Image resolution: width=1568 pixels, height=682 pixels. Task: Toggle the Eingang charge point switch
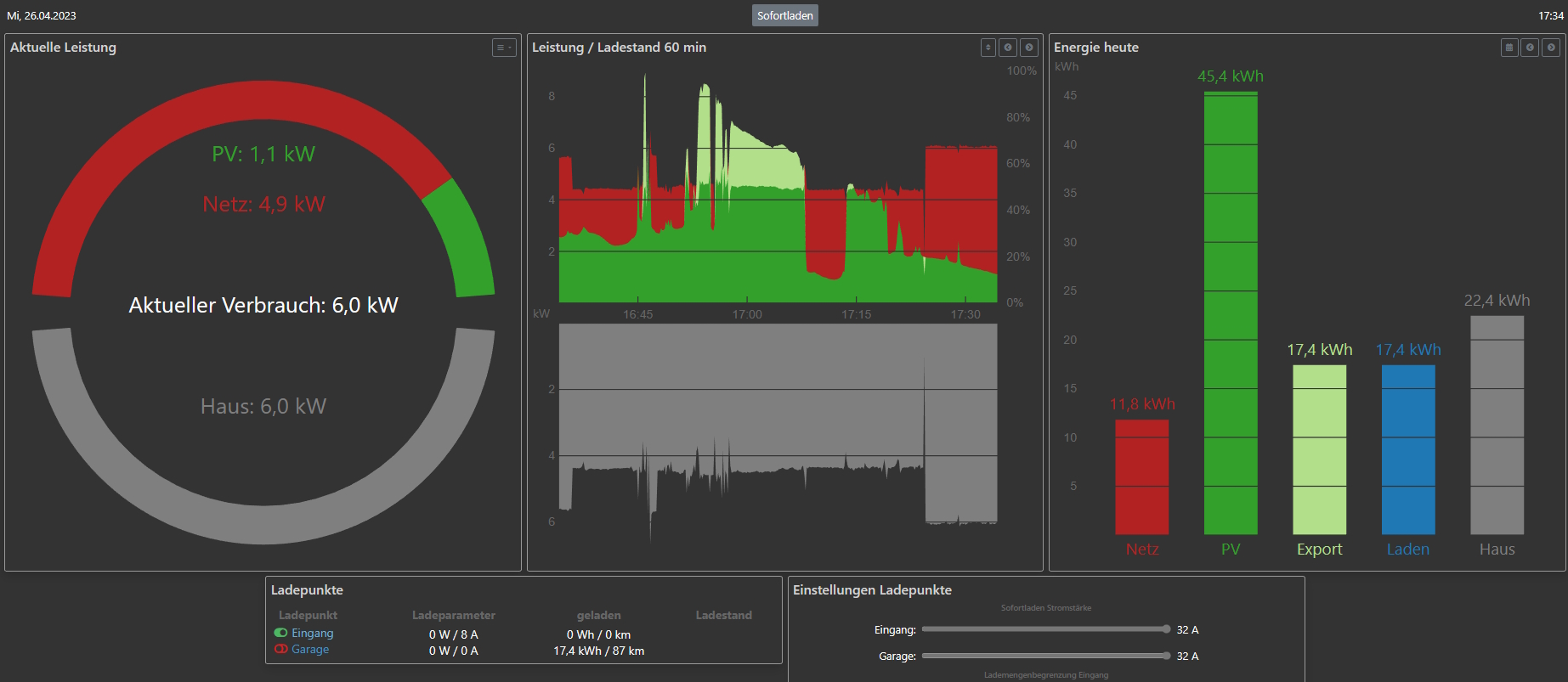[280, 633]
